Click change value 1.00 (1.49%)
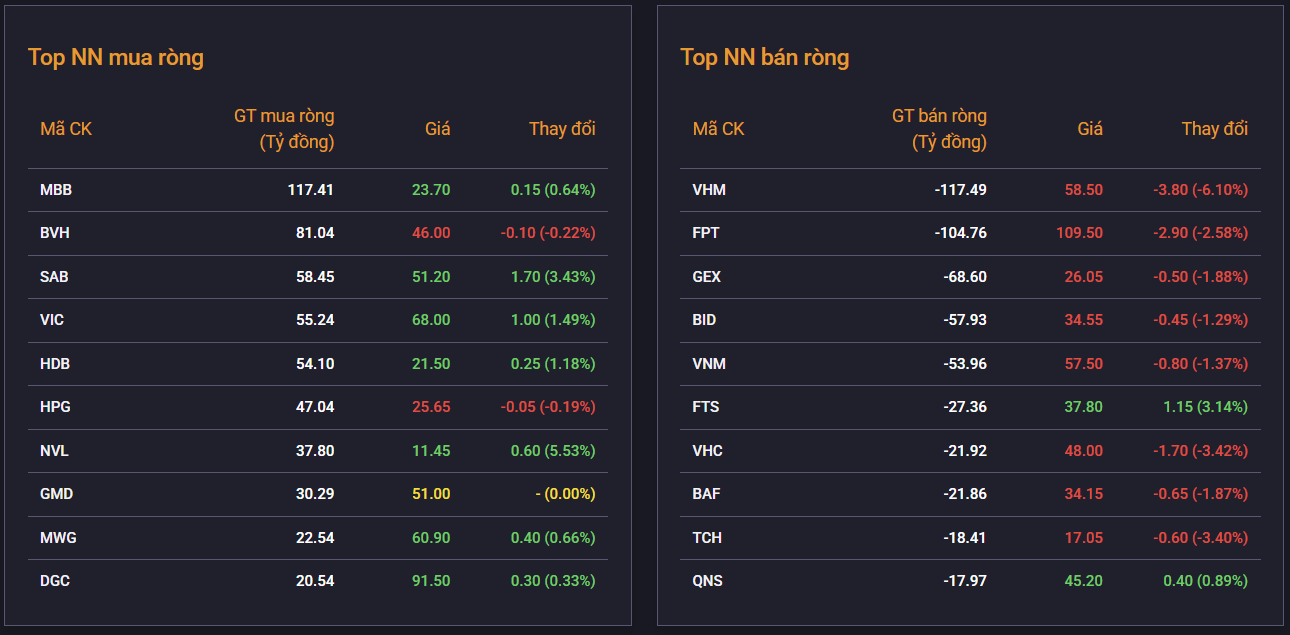This screenshot has width=1290, height=635. (x=553, y=320)
